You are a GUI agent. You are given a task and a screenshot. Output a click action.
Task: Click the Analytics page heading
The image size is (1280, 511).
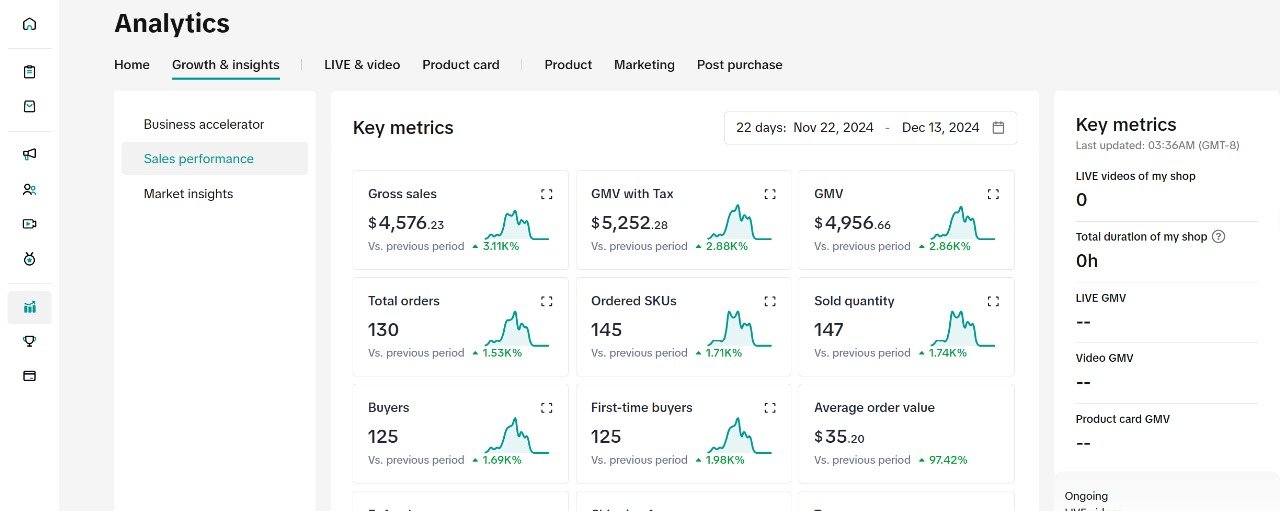(x=172, y=23)
